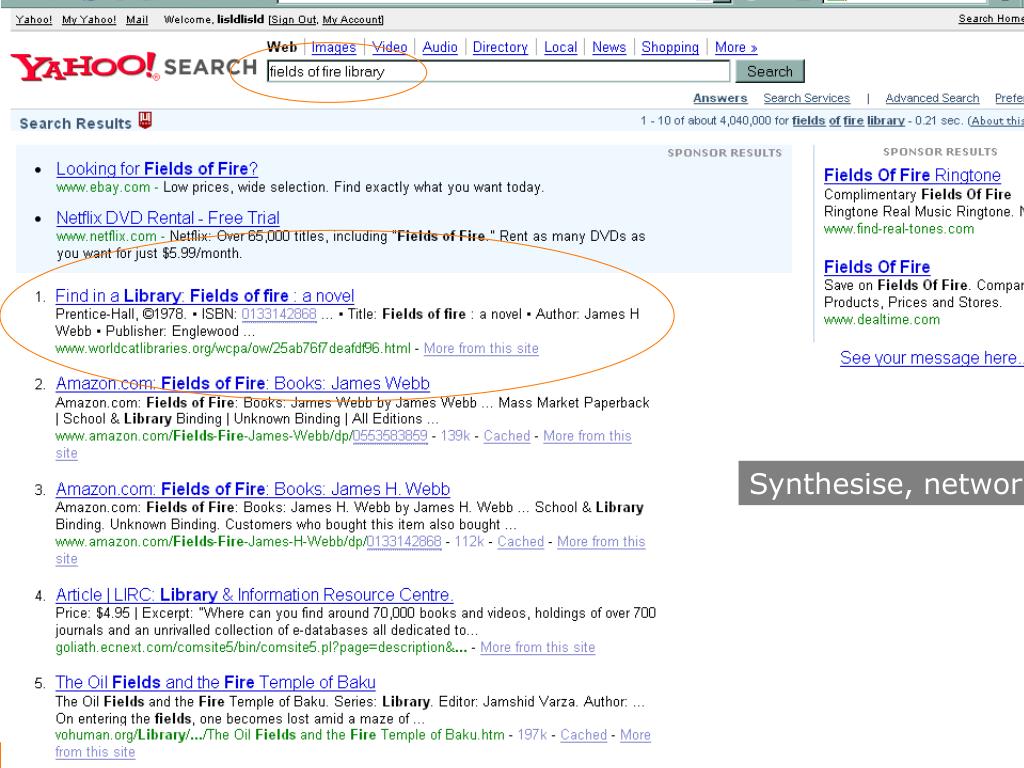Open Cached link for James-Webb Amazon result
This screenshot has width=1024, height=768.
point(507,436)
